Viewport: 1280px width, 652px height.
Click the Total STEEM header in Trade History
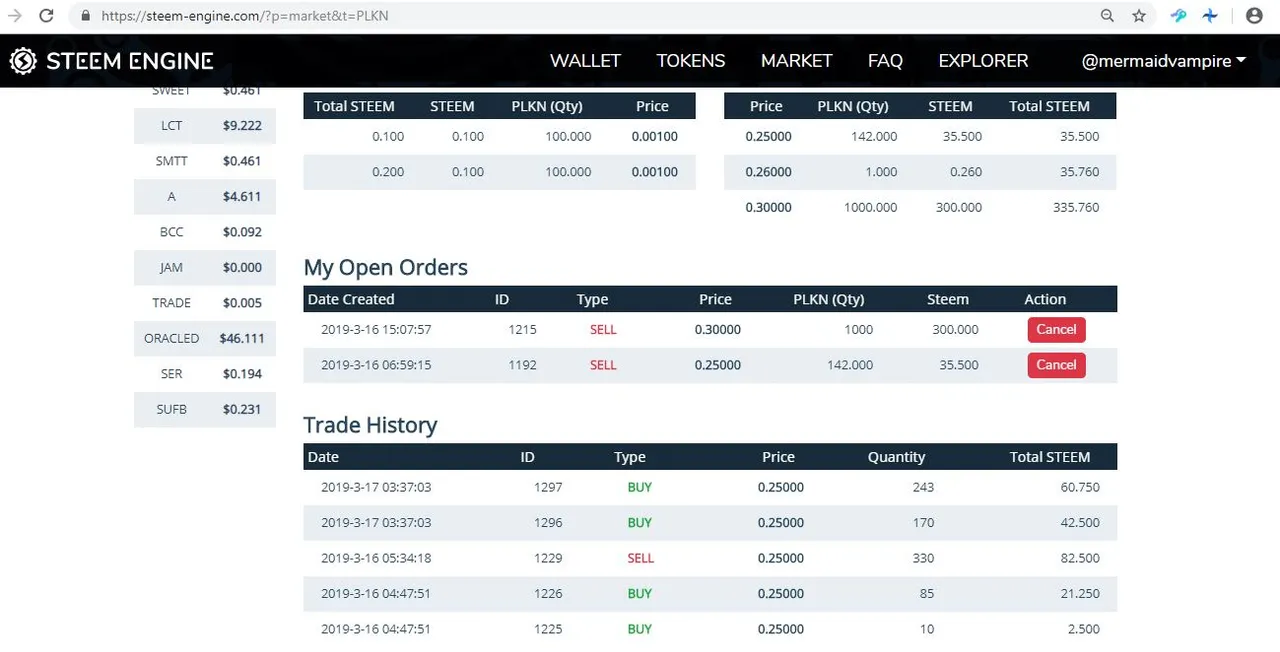1050,457
